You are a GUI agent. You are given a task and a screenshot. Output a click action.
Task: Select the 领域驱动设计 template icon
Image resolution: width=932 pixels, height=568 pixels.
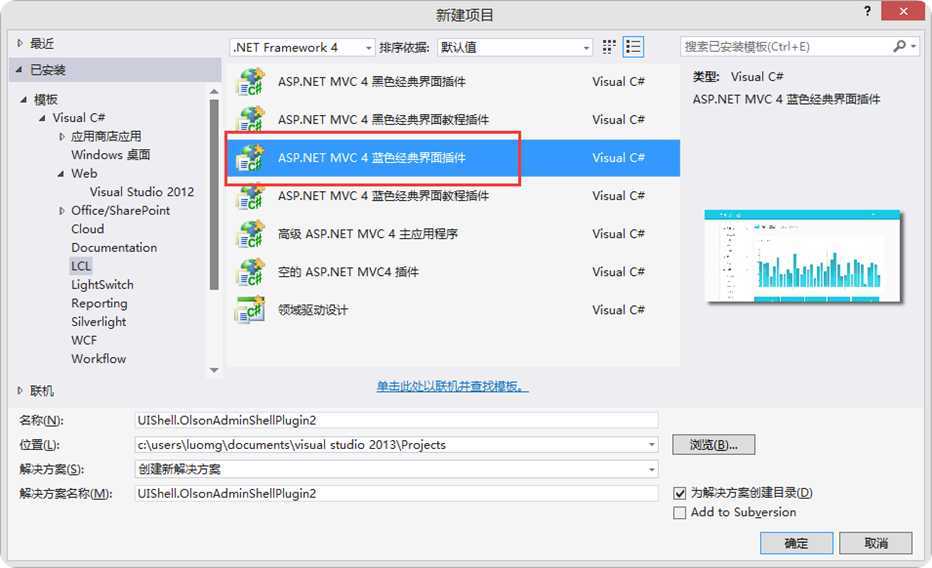tap(249, 310)
